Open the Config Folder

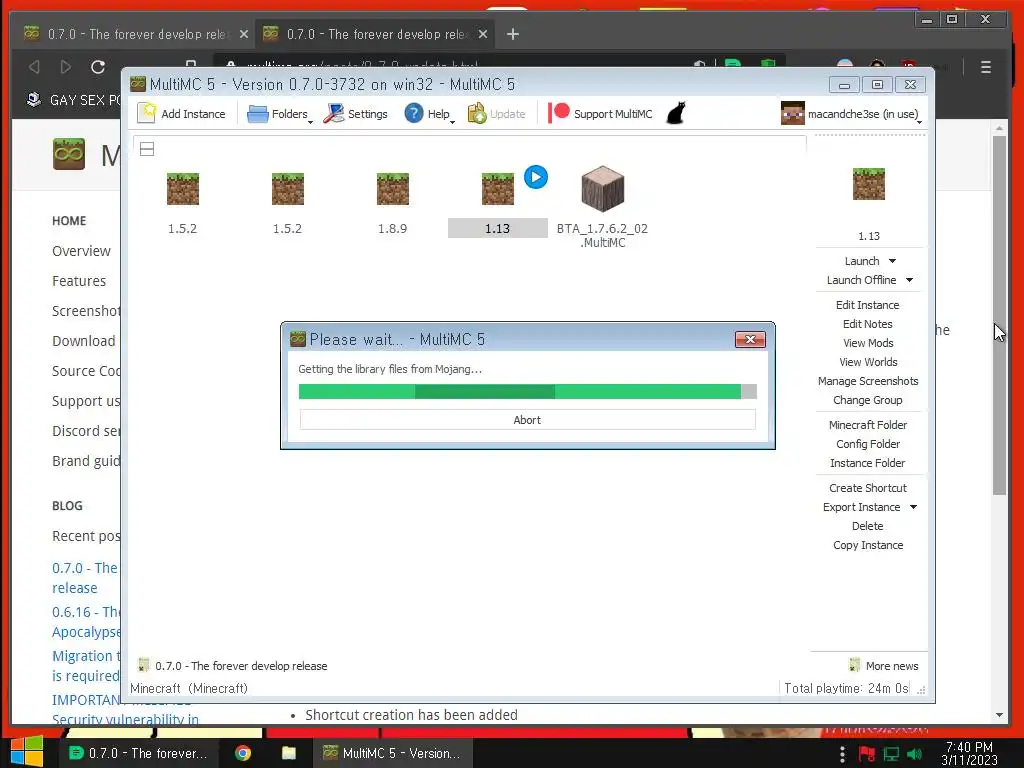point(867,443)
